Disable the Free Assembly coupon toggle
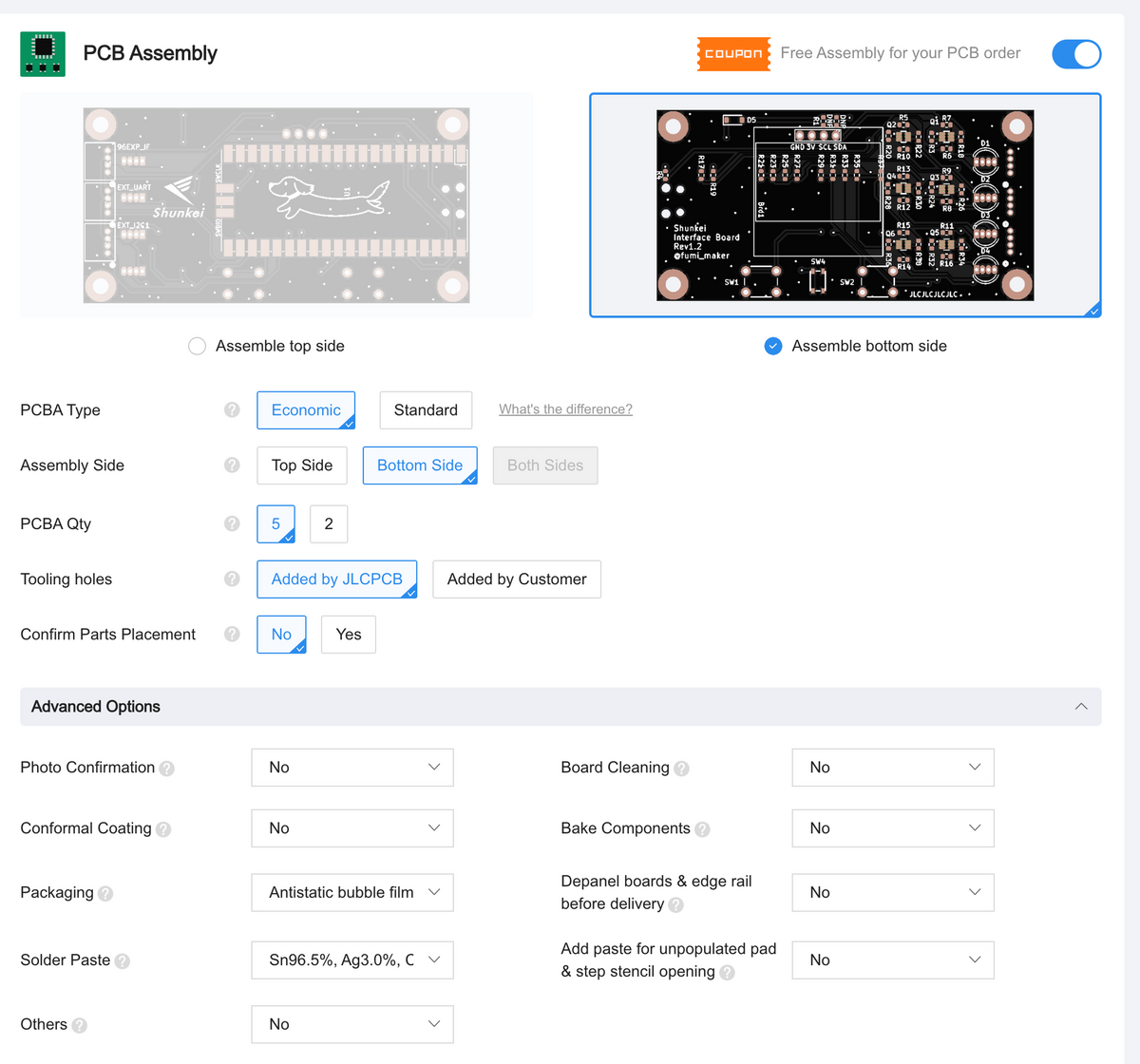The height and width of the screenshot is (1064, 1140). tap(1076, 54)
